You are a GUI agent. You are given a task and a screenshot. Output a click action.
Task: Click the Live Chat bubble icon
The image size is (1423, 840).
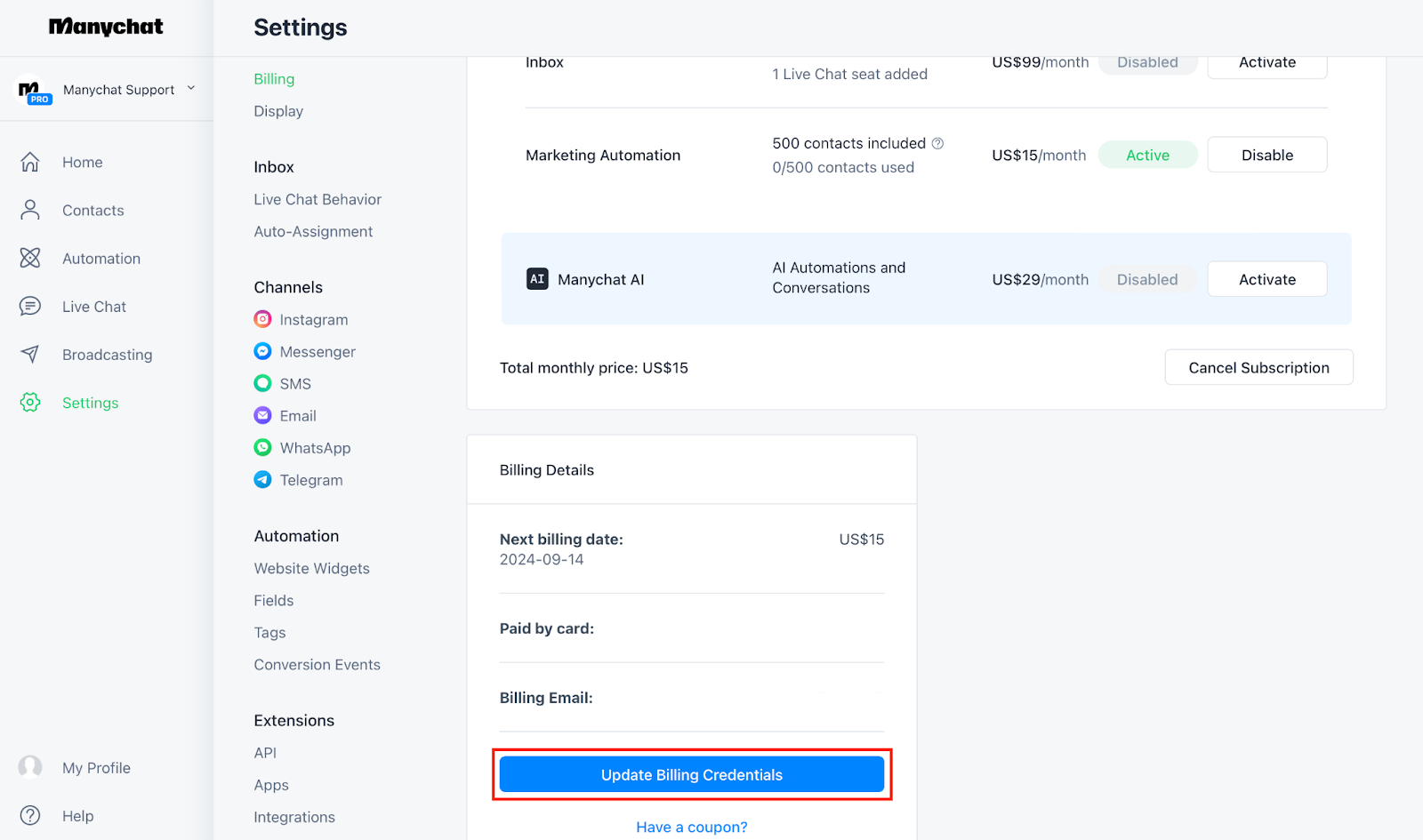(x=30, y=306)
